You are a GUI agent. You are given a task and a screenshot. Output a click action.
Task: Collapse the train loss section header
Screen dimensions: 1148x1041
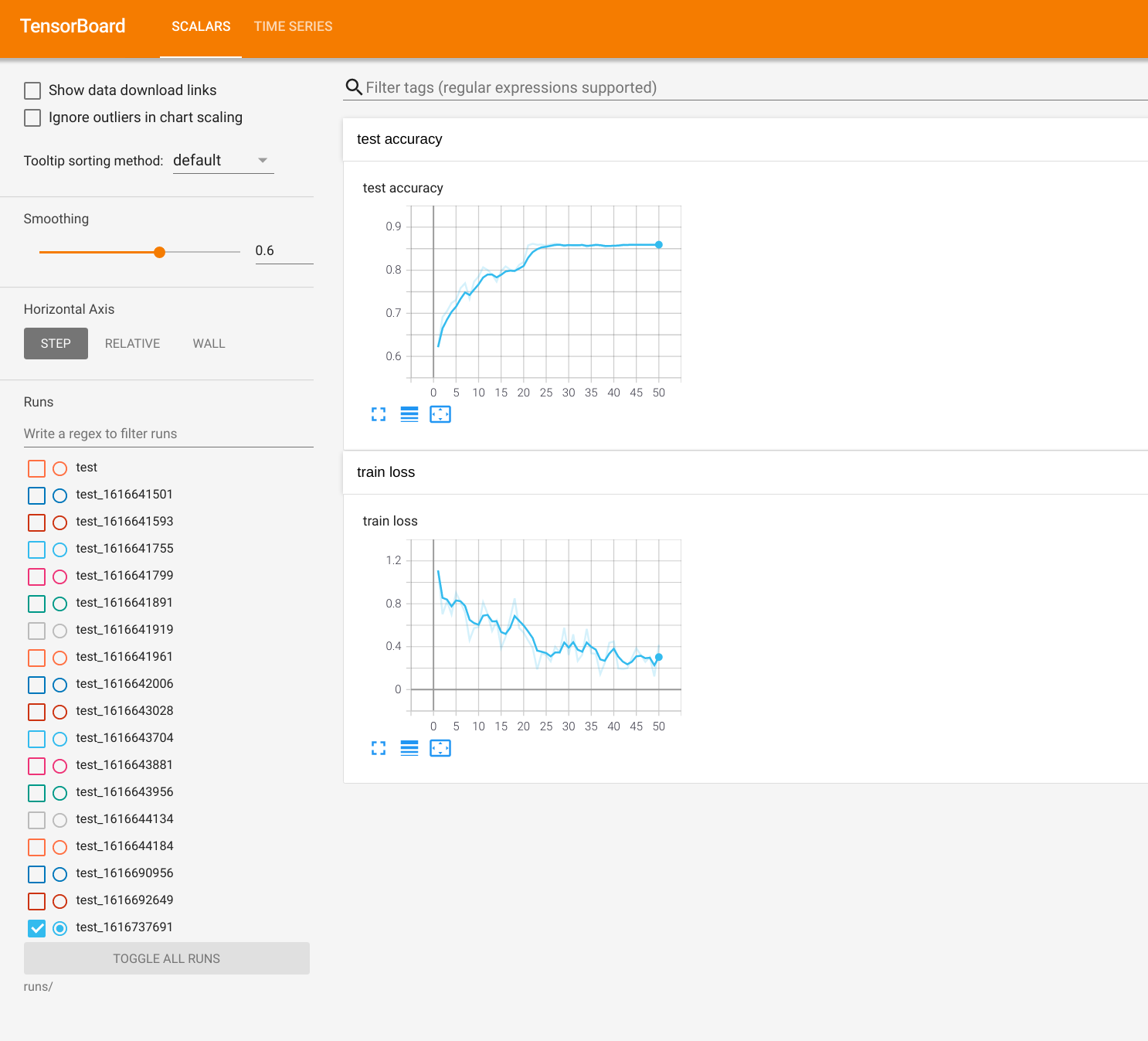click(385, 472)
